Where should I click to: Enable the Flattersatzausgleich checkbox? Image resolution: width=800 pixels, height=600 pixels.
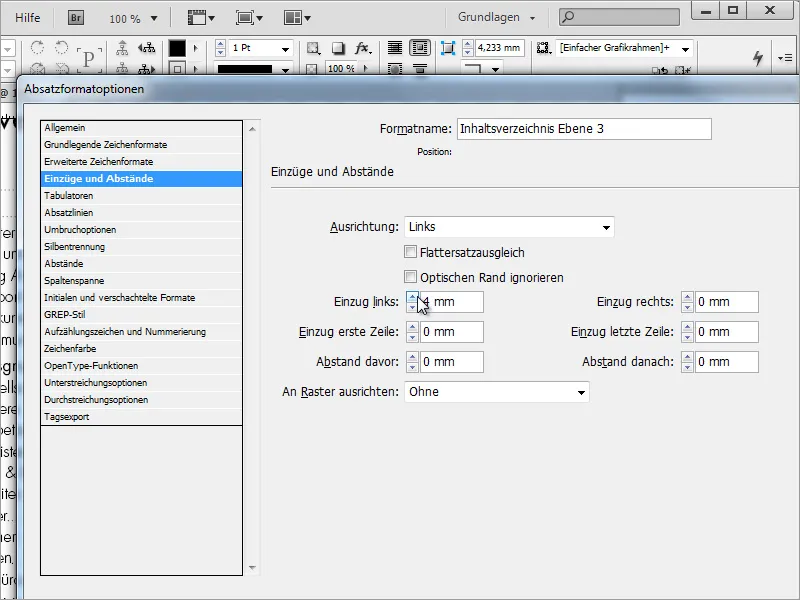tap(410, 252)
